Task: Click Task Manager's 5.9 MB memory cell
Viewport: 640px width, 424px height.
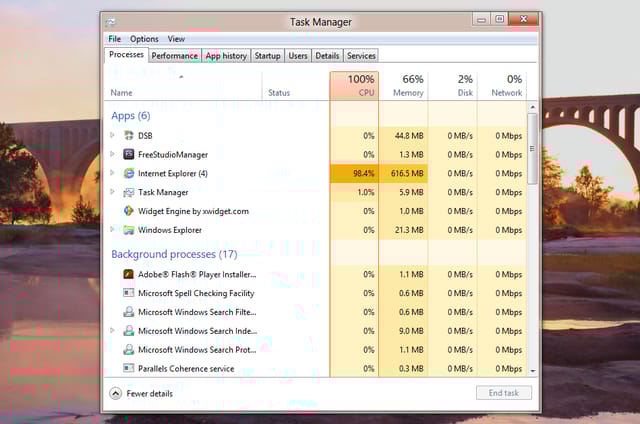Action: (x=403, y=192)
